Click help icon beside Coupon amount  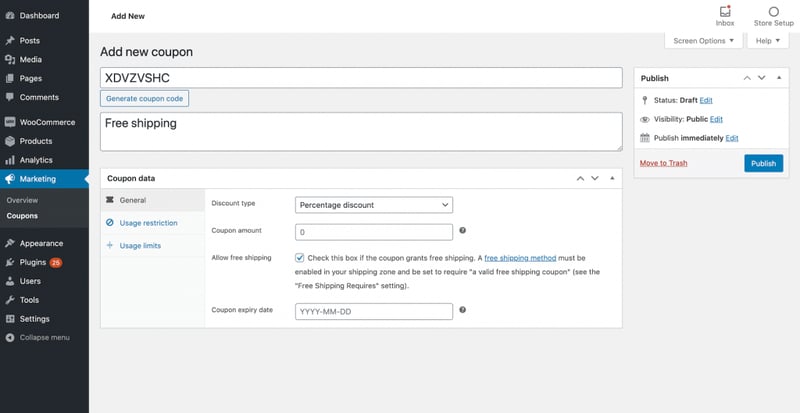click(x=462, y=231)
